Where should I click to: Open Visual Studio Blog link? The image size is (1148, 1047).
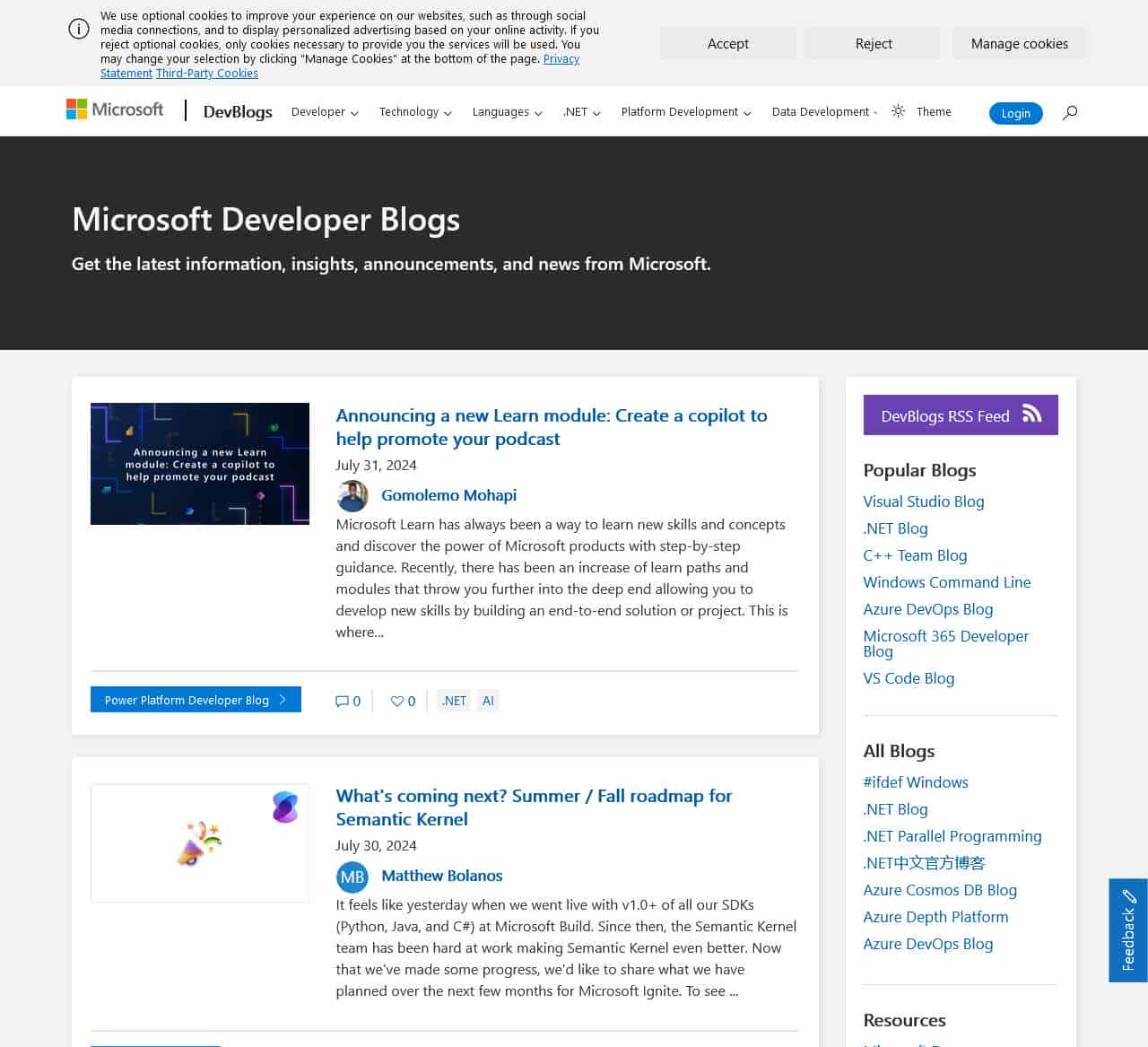click(924, 502)
